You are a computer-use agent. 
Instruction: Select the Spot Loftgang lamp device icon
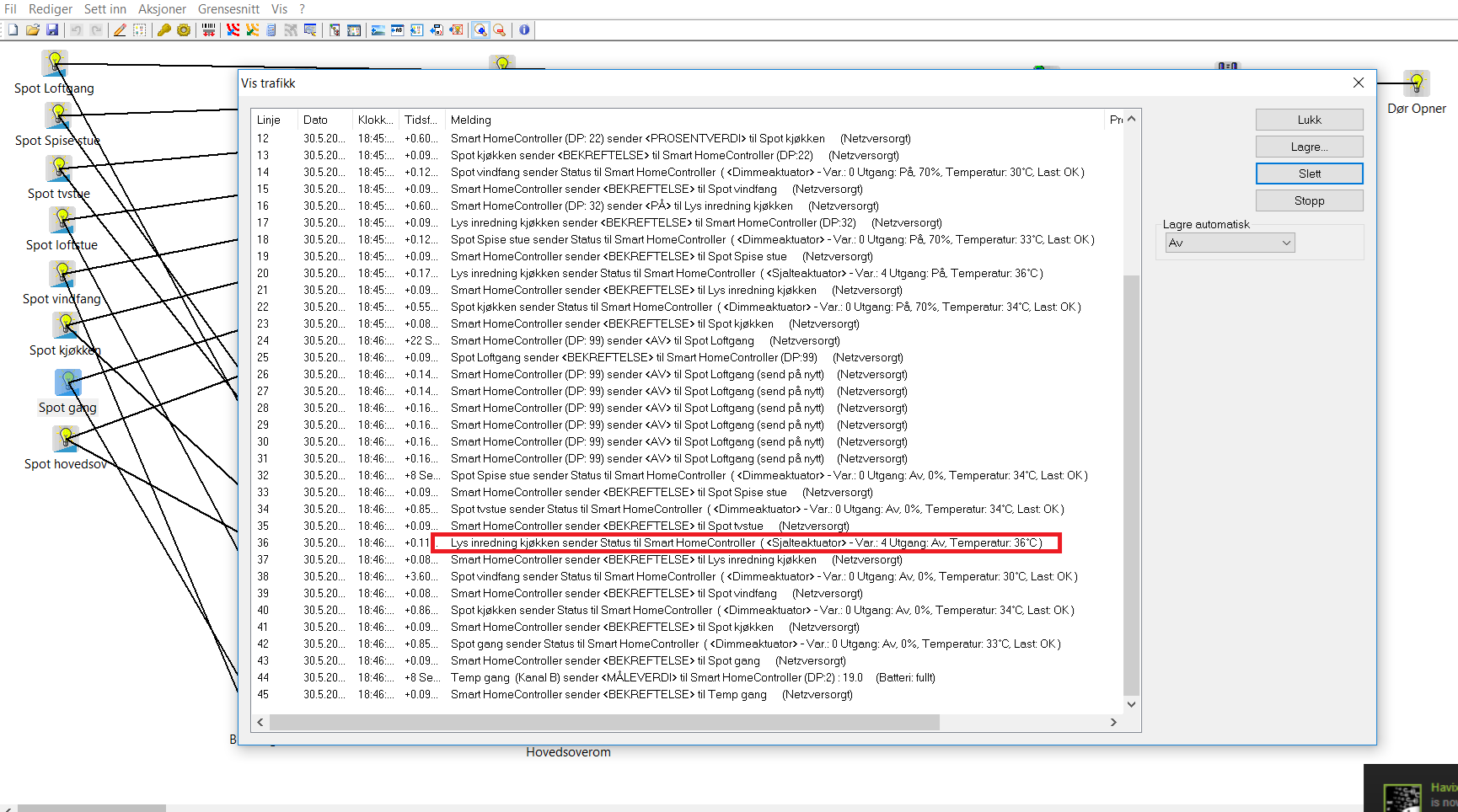[55, 63]
